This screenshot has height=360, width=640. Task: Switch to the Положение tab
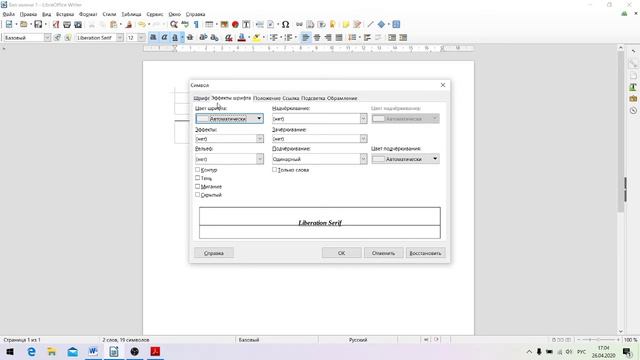pyautogui.click(x=267, y=98)
